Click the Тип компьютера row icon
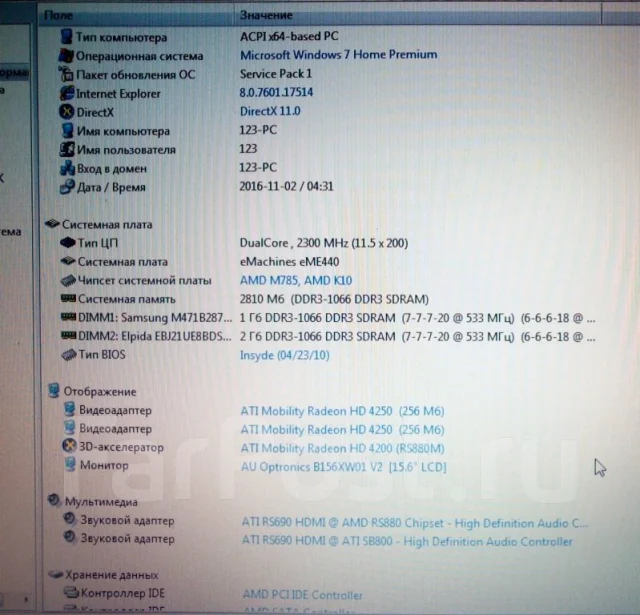The height and width of the screenshot is (615, 640). pos(66,36)
